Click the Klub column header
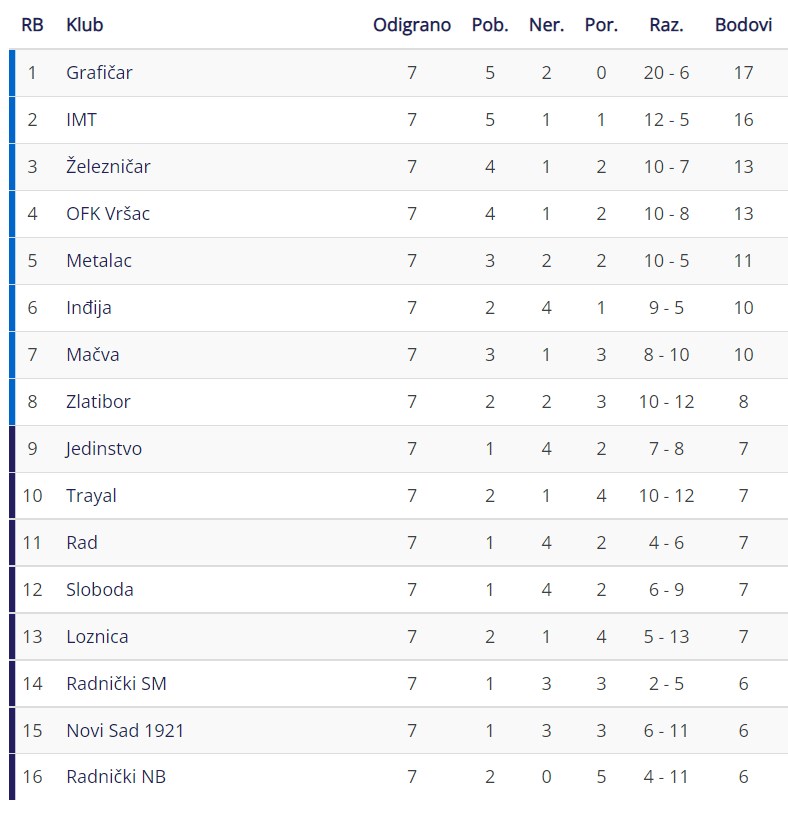 click(84, 25)
